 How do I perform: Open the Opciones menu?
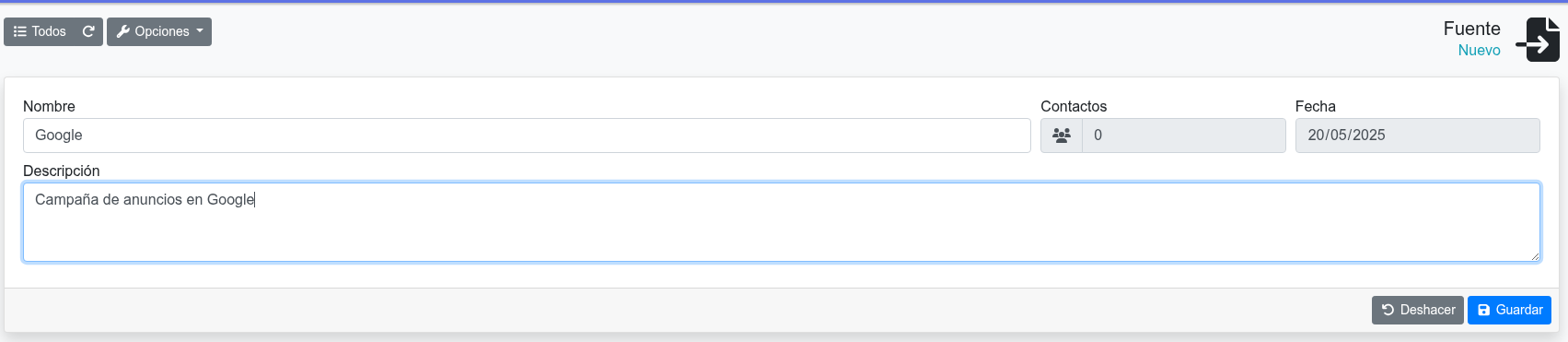(x=159, y=31)
